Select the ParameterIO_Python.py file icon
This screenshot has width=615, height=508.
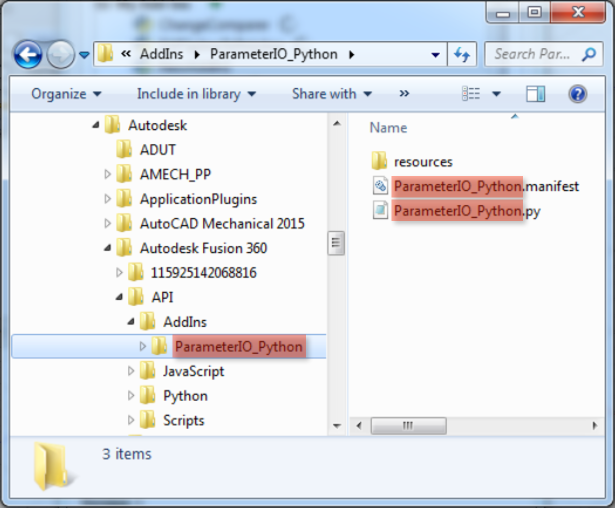point(379,211)
